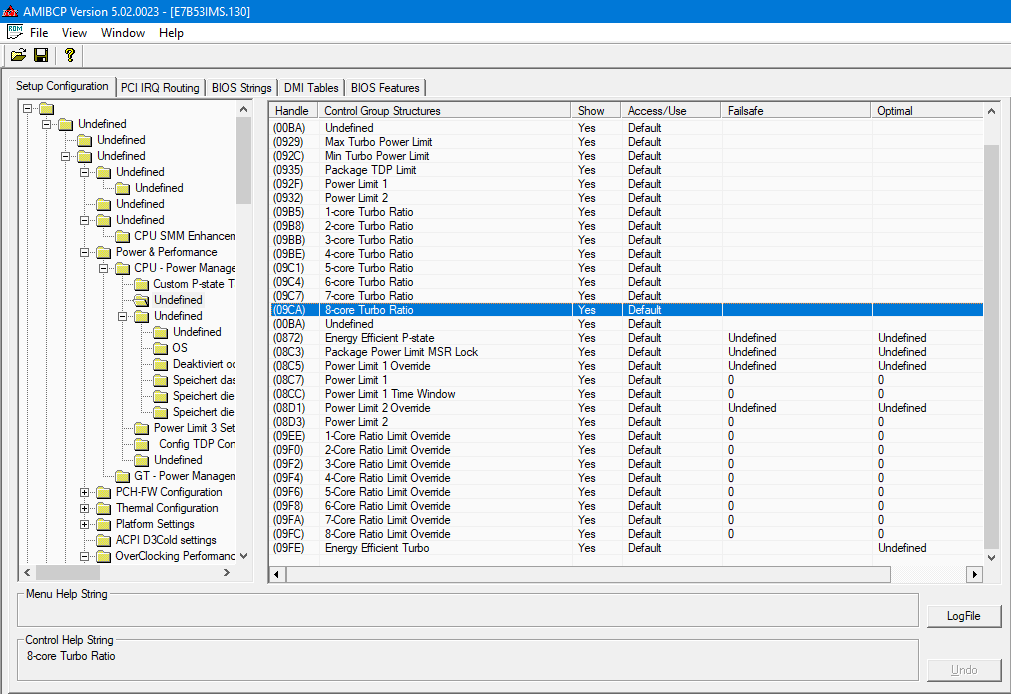Switch to the PCI IRQ Routing tab
The width and height of the screenshot is (1011, 694).
coord(160,88)
